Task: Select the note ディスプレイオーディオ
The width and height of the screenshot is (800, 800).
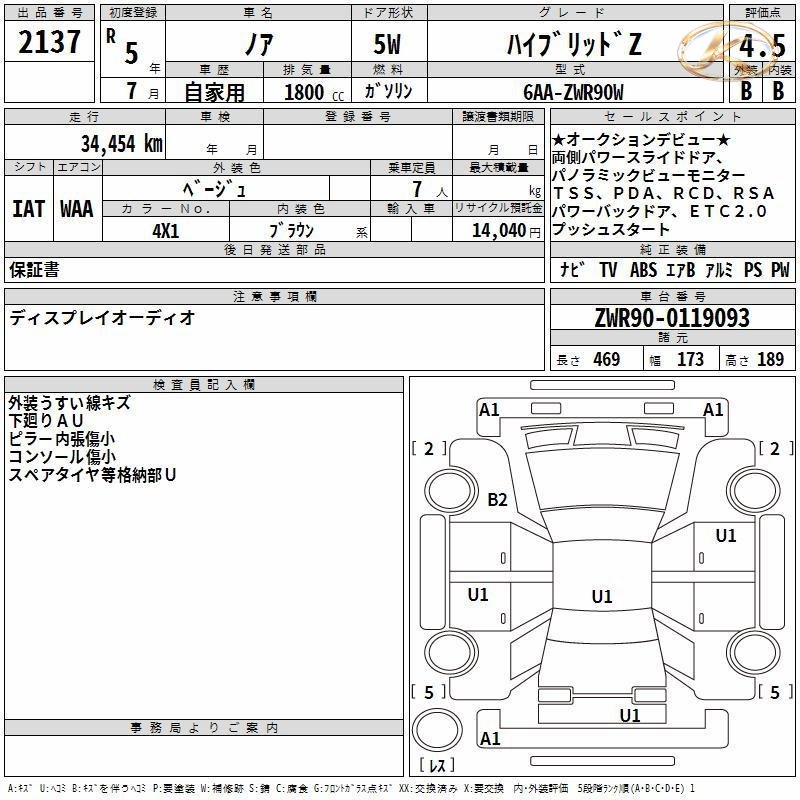Action: pos(102,318)
